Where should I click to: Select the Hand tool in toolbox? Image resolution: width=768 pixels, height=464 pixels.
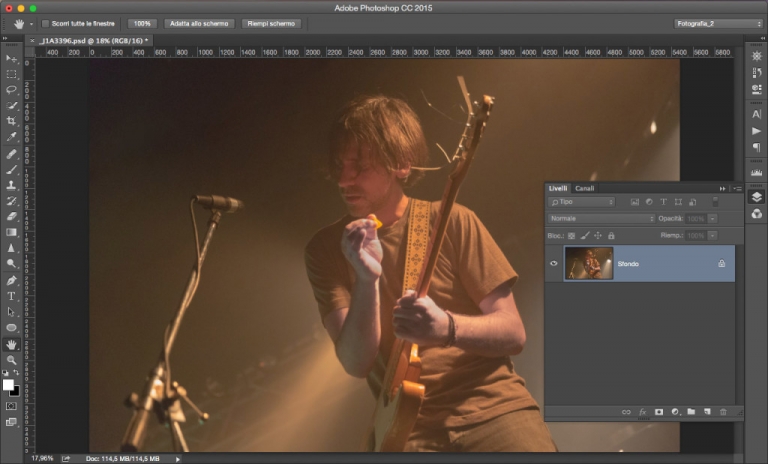[11, 344]
